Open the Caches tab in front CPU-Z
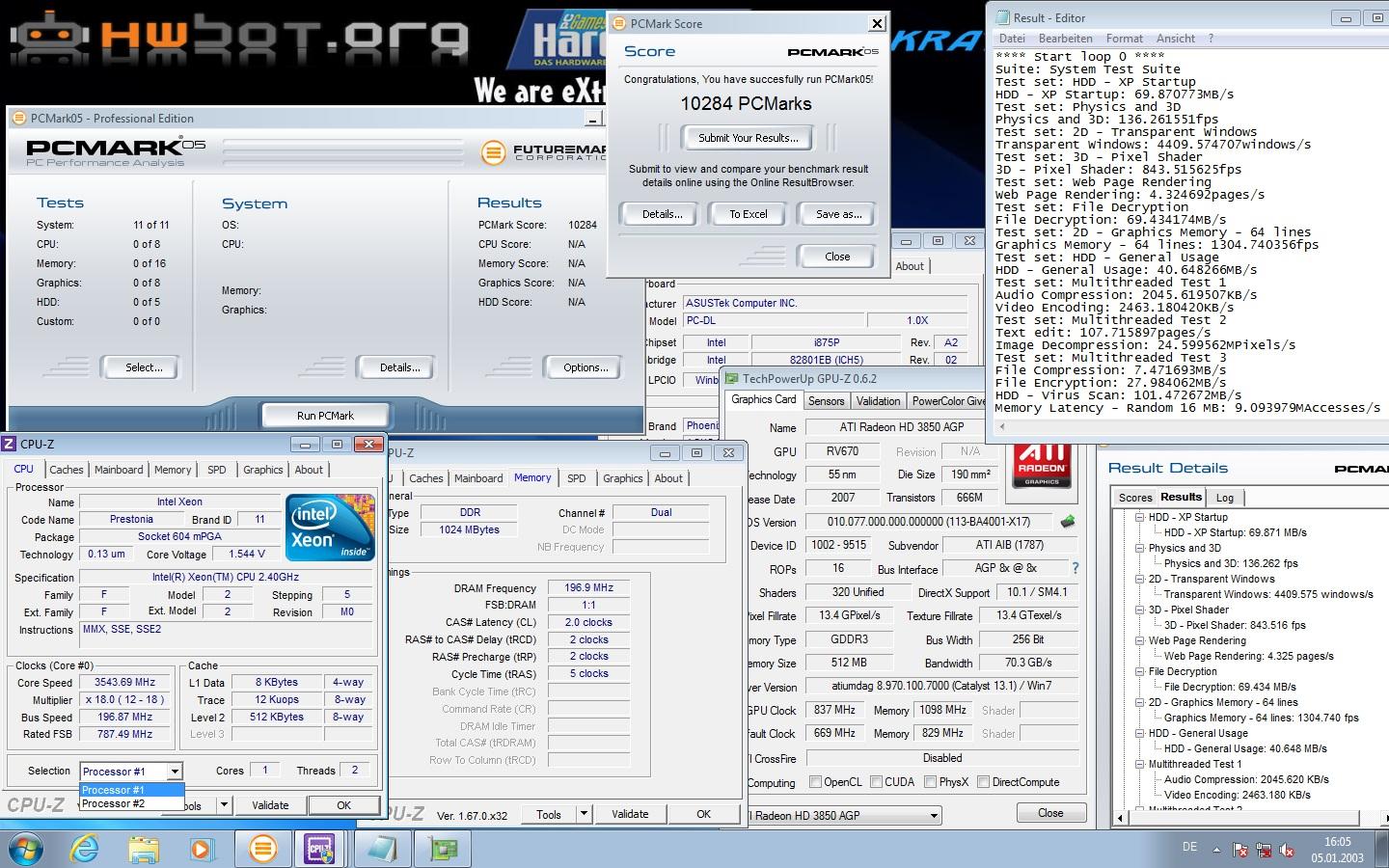The width and height of the screenshot is (1389, 868). click(67, 470)
